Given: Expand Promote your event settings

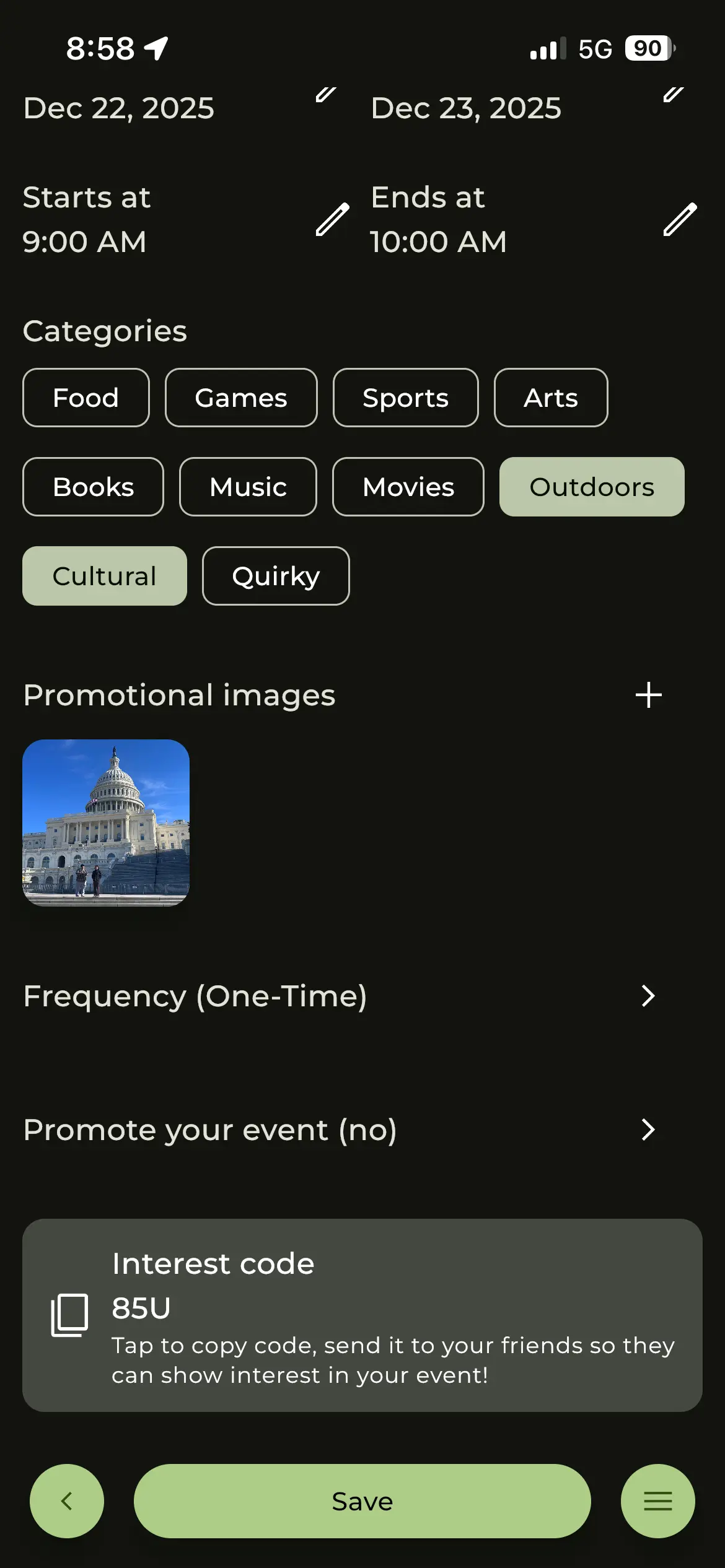Looking at the screenshot, I should 648,1130.
